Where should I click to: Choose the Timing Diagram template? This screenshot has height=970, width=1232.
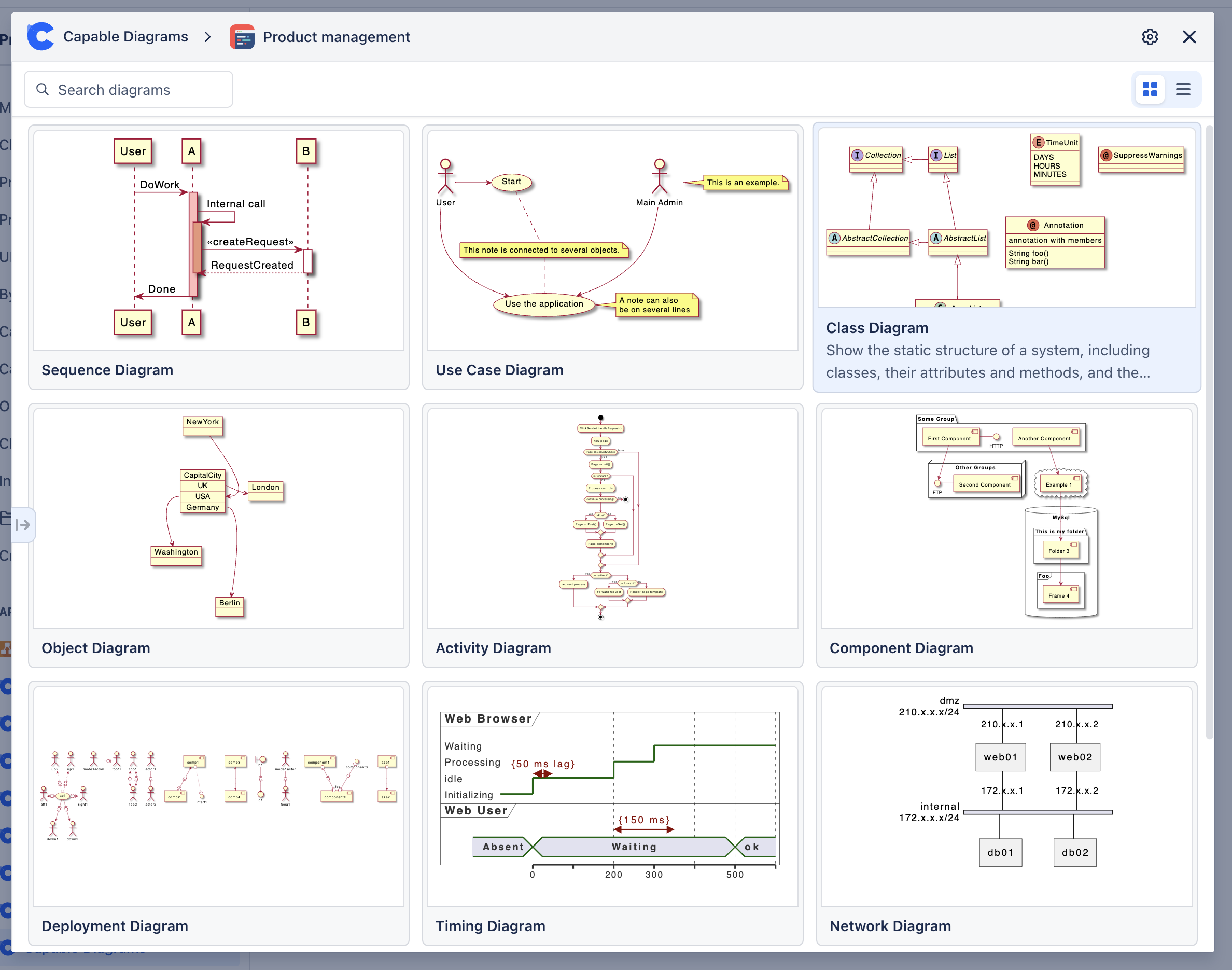(612, 813)
